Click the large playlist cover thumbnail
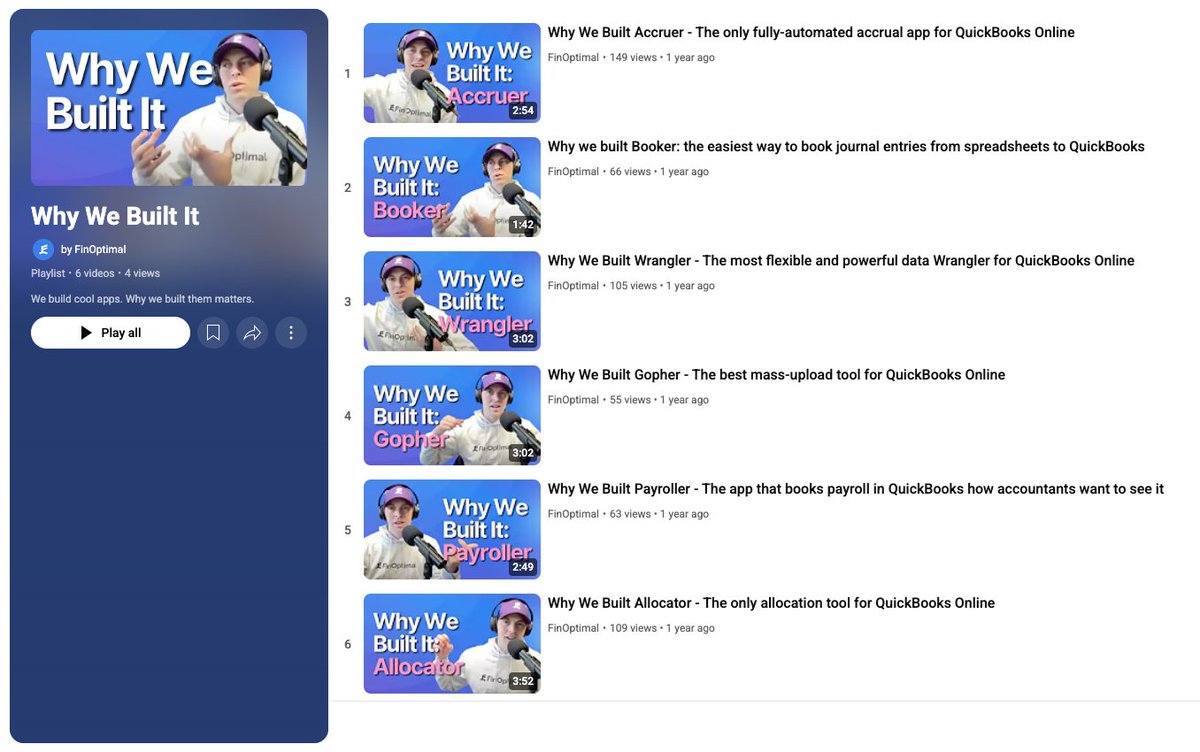The image size is (1200, 752). click(x=169, y=108)
